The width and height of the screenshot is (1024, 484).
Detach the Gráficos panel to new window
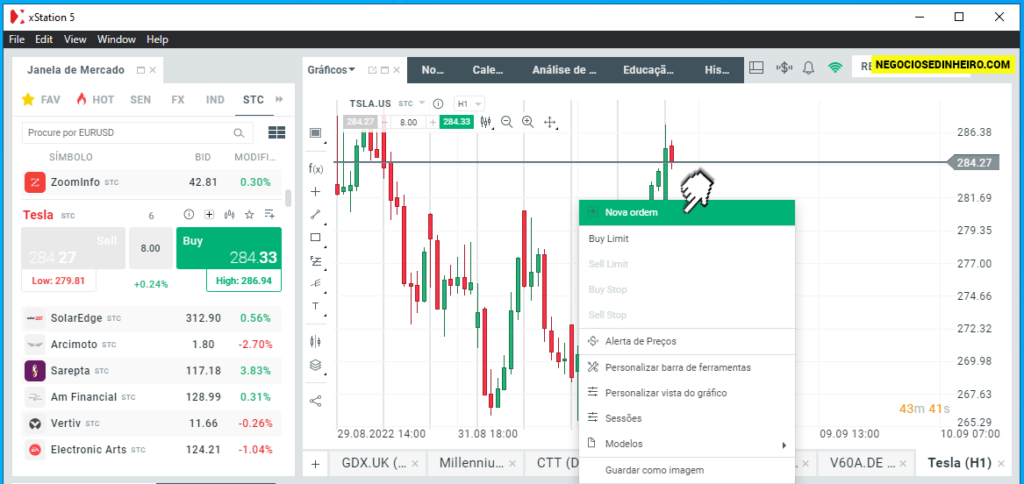(372, 70)
